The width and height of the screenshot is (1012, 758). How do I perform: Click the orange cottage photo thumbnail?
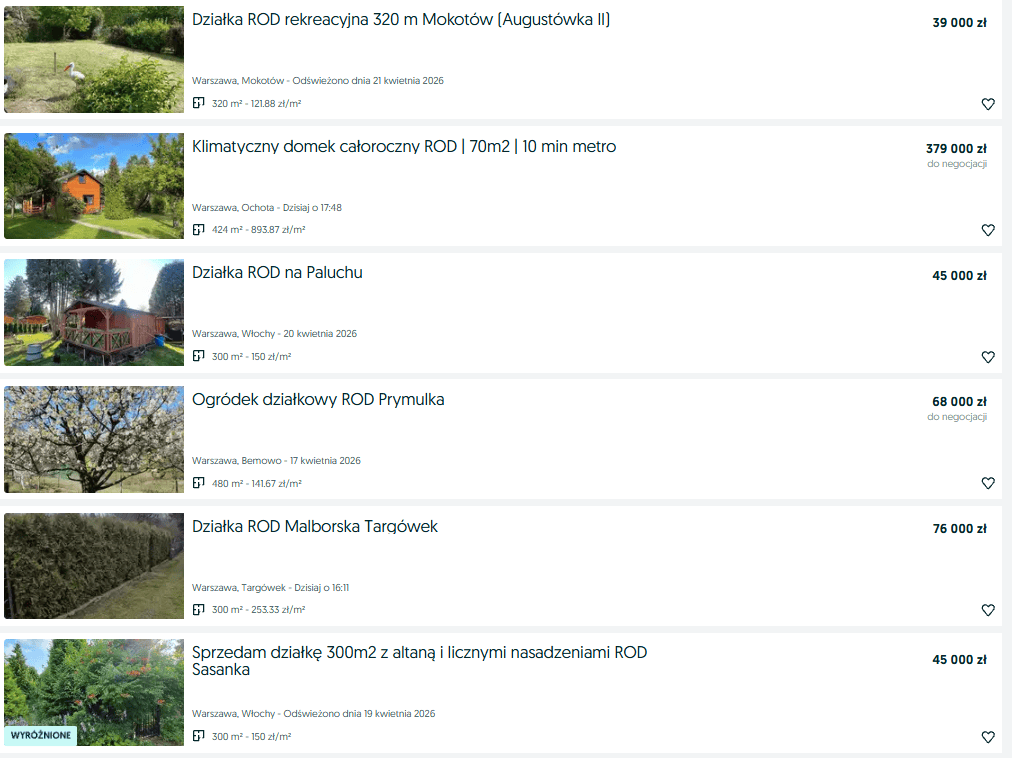[94, 186]
